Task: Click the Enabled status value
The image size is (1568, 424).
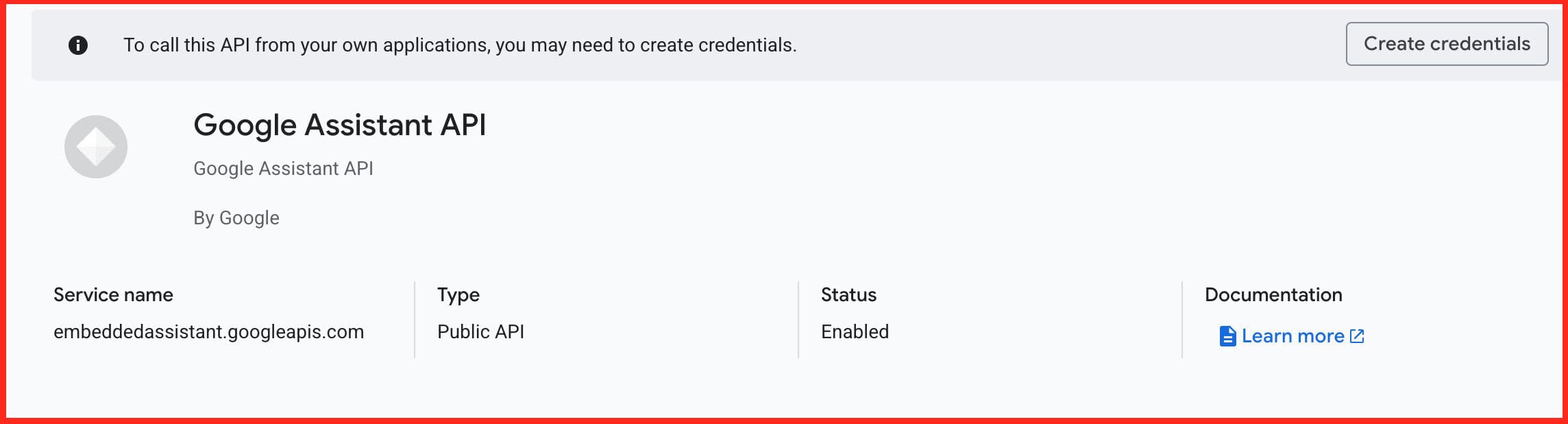Action: [x=855, y=332]
